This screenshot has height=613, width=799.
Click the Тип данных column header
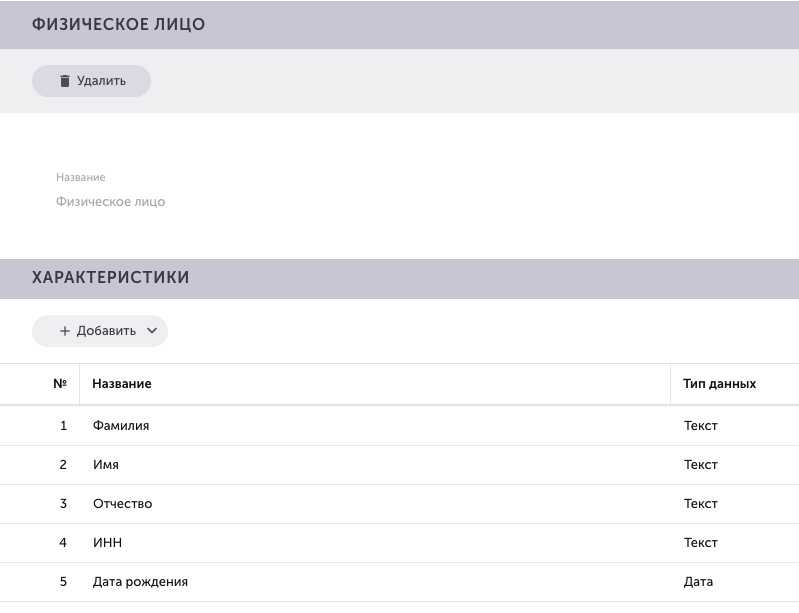click(x=719, y=384)
